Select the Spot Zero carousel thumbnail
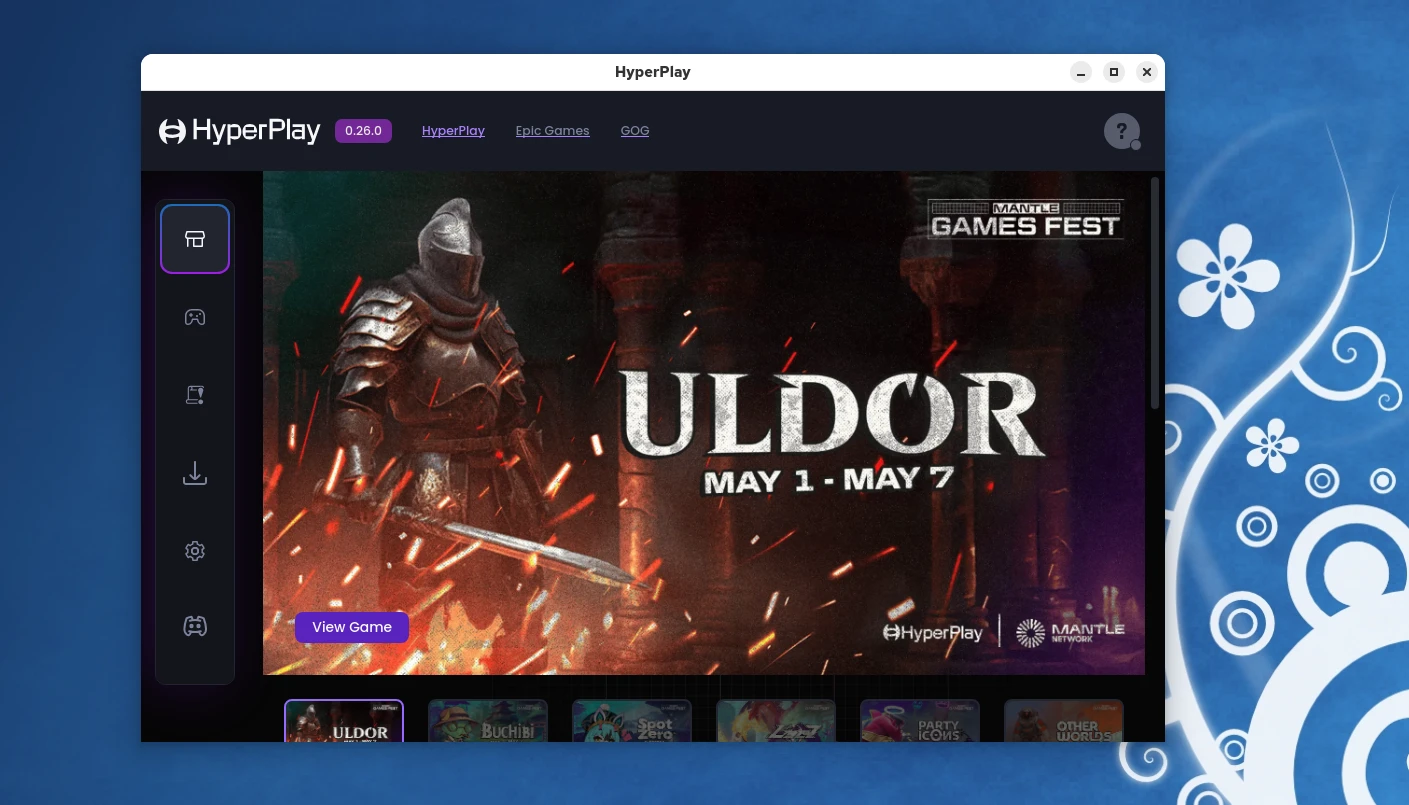This screenshot has height=805, width=1409. point(632,722)
